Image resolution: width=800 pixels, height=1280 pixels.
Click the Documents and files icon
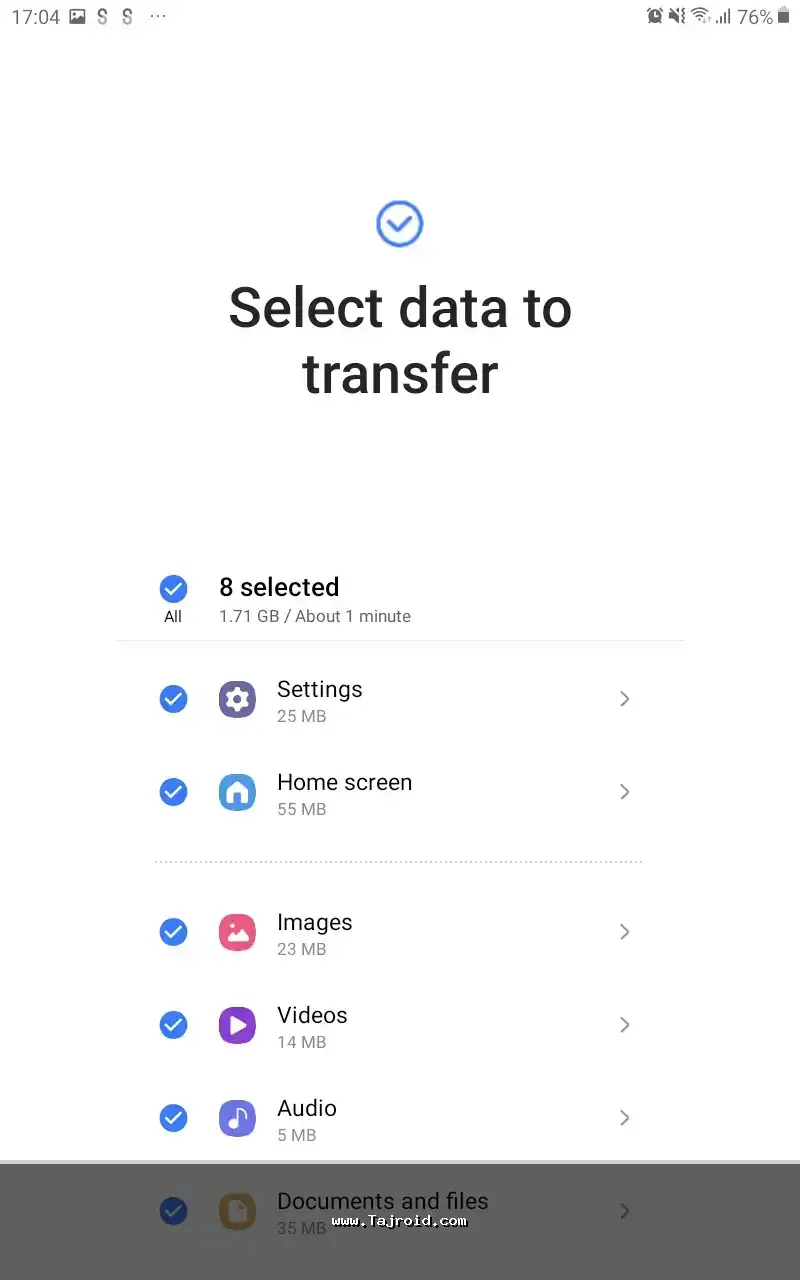pos(237,1211)
